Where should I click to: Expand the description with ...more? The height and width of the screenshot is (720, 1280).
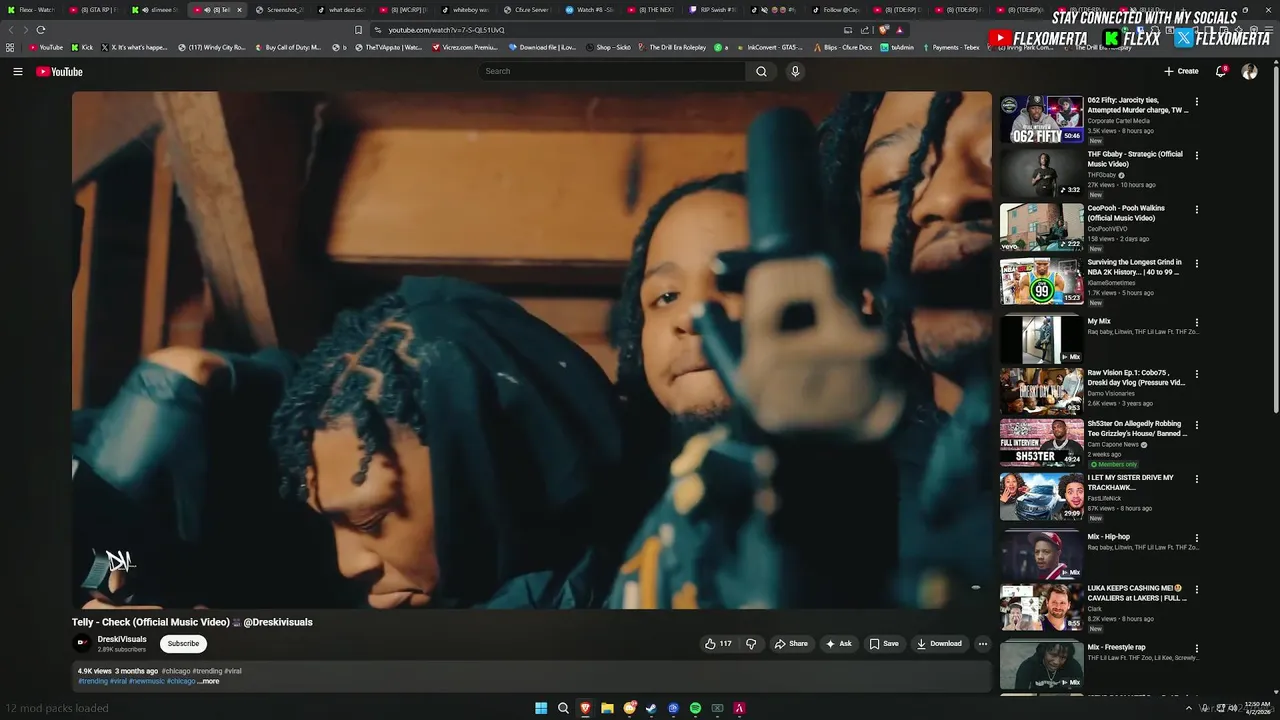208,681
